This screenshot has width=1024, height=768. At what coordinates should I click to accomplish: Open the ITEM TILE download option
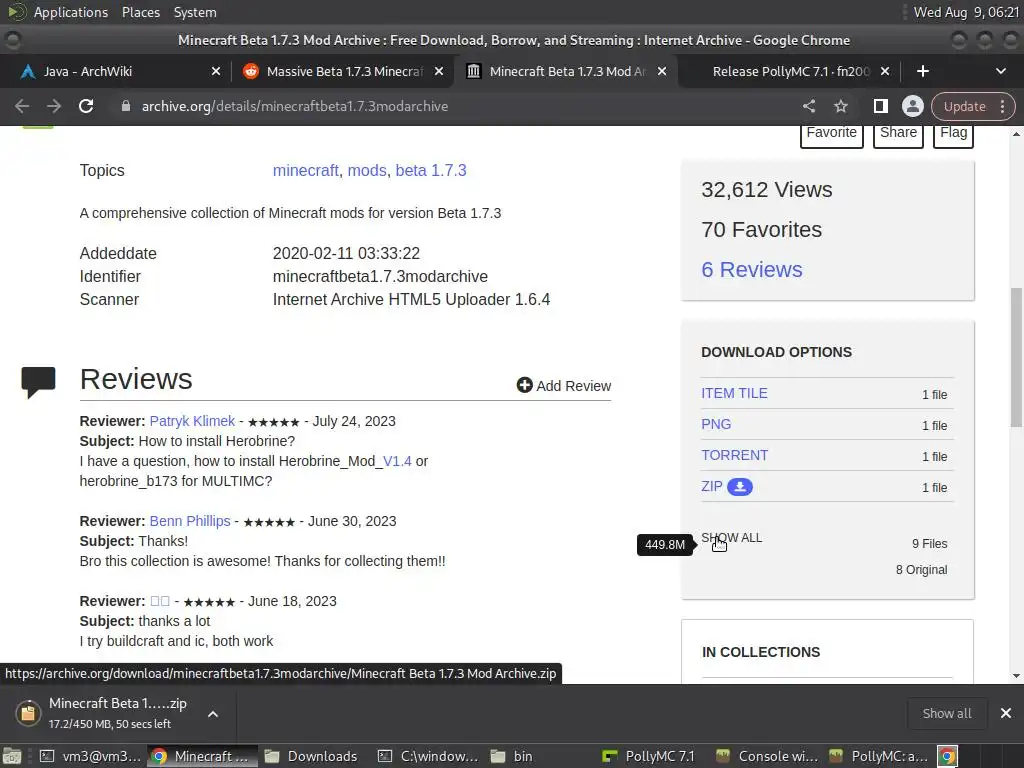(x=734, y=393)
